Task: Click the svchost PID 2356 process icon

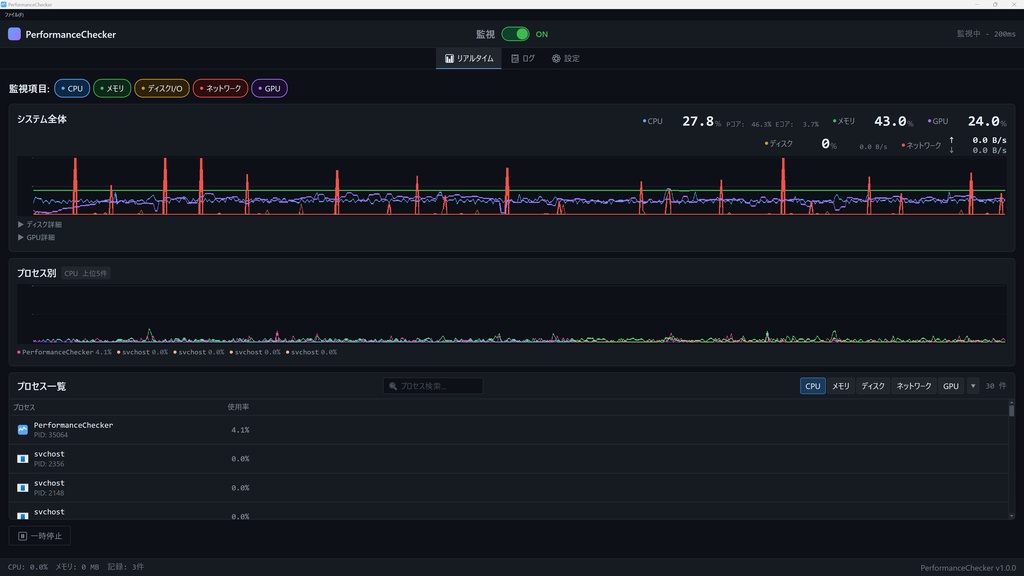Action: point(22,458)
